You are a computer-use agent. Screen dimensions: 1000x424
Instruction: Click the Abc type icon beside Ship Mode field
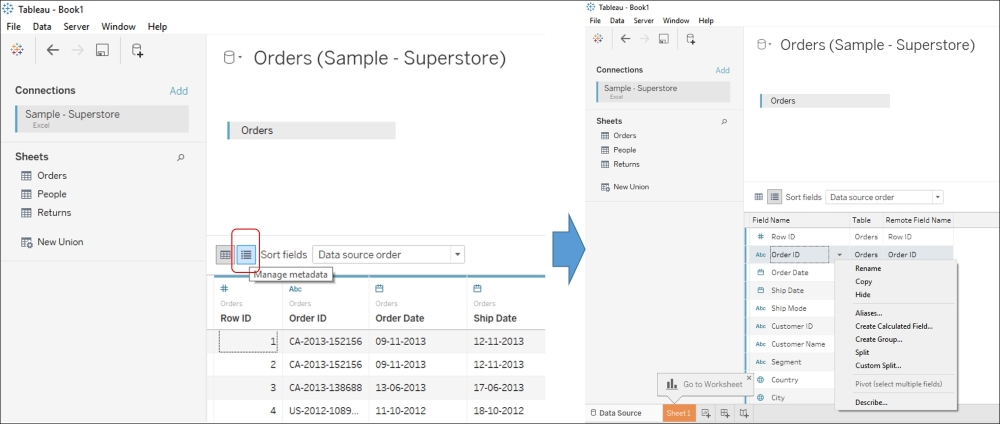(760, 308)
